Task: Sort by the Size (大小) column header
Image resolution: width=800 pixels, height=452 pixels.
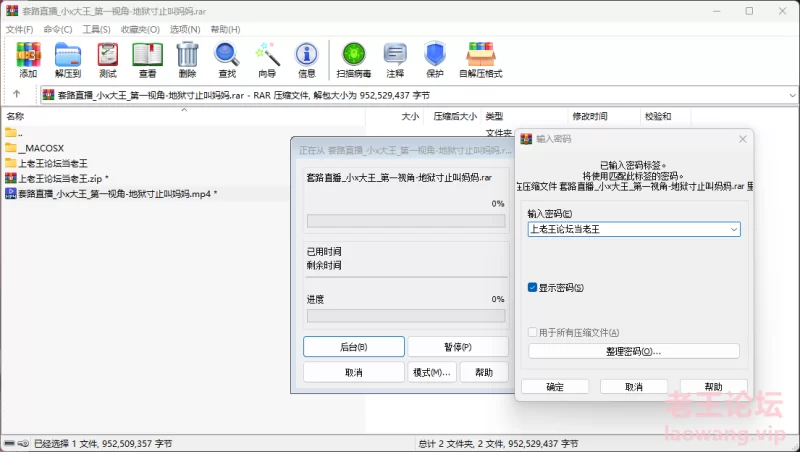Action: click(410, 116)
